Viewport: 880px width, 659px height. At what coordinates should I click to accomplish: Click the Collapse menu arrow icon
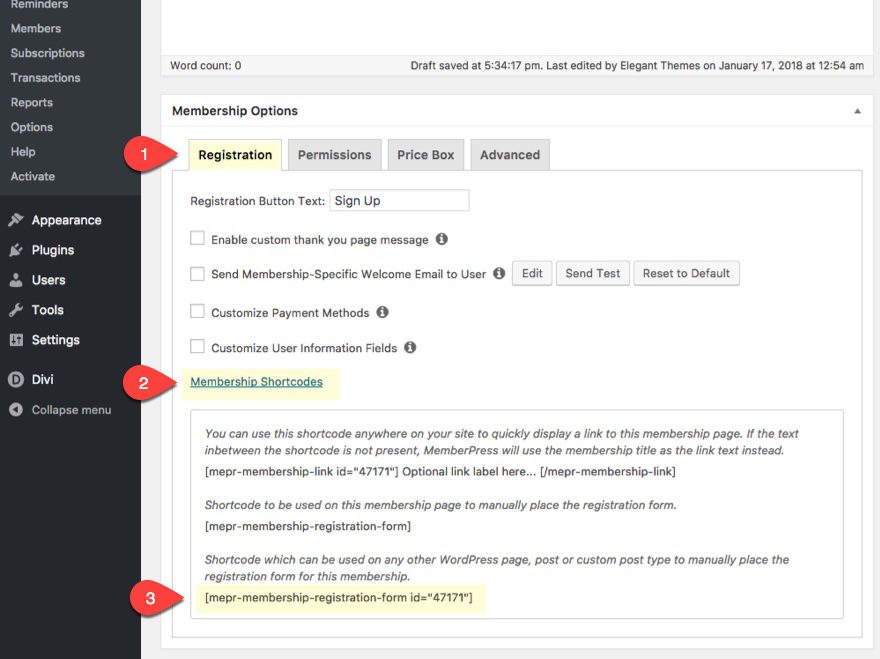[x=16, y=409]
